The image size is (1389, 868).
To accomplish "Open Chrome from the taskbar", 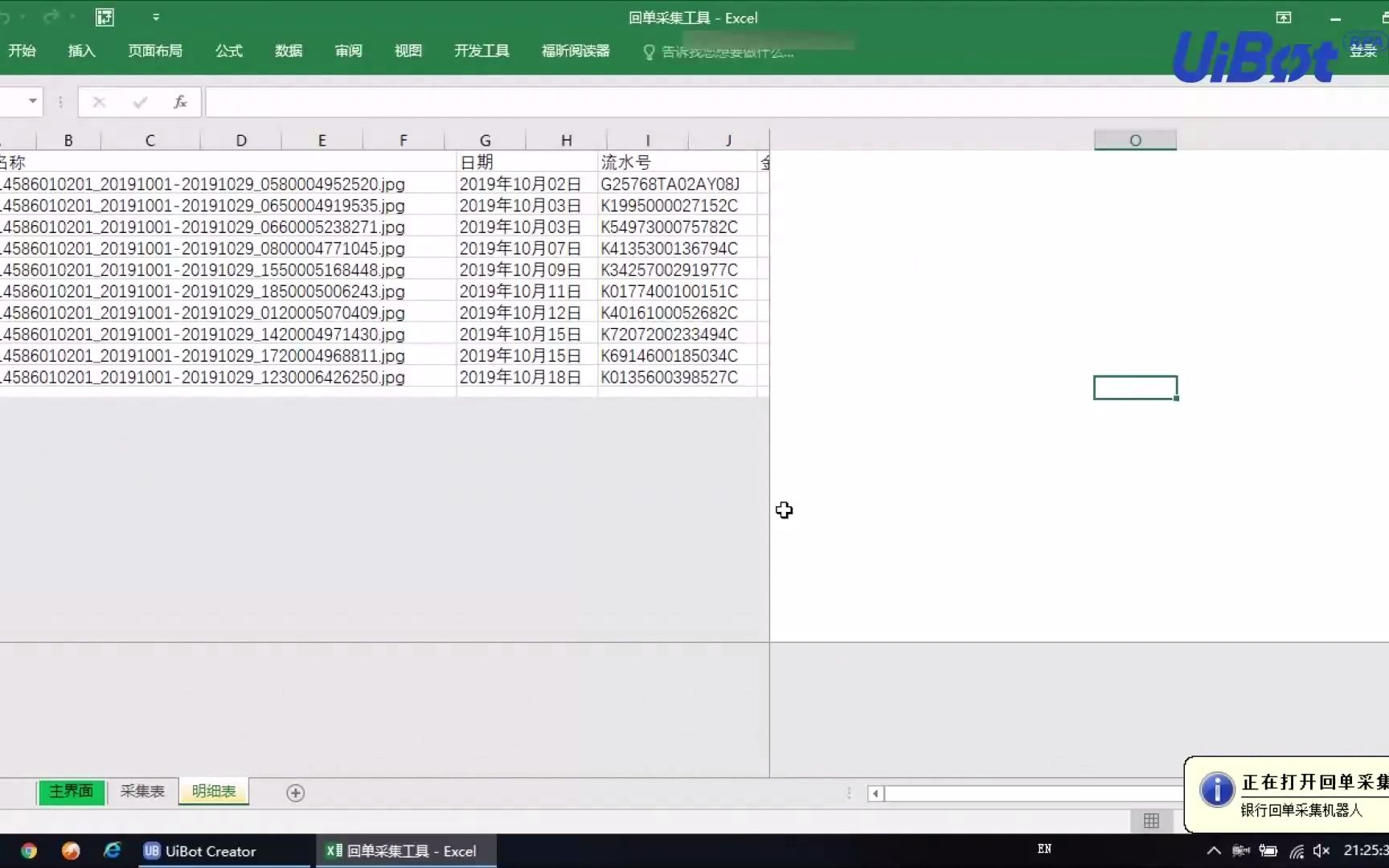I will (29, 850).
